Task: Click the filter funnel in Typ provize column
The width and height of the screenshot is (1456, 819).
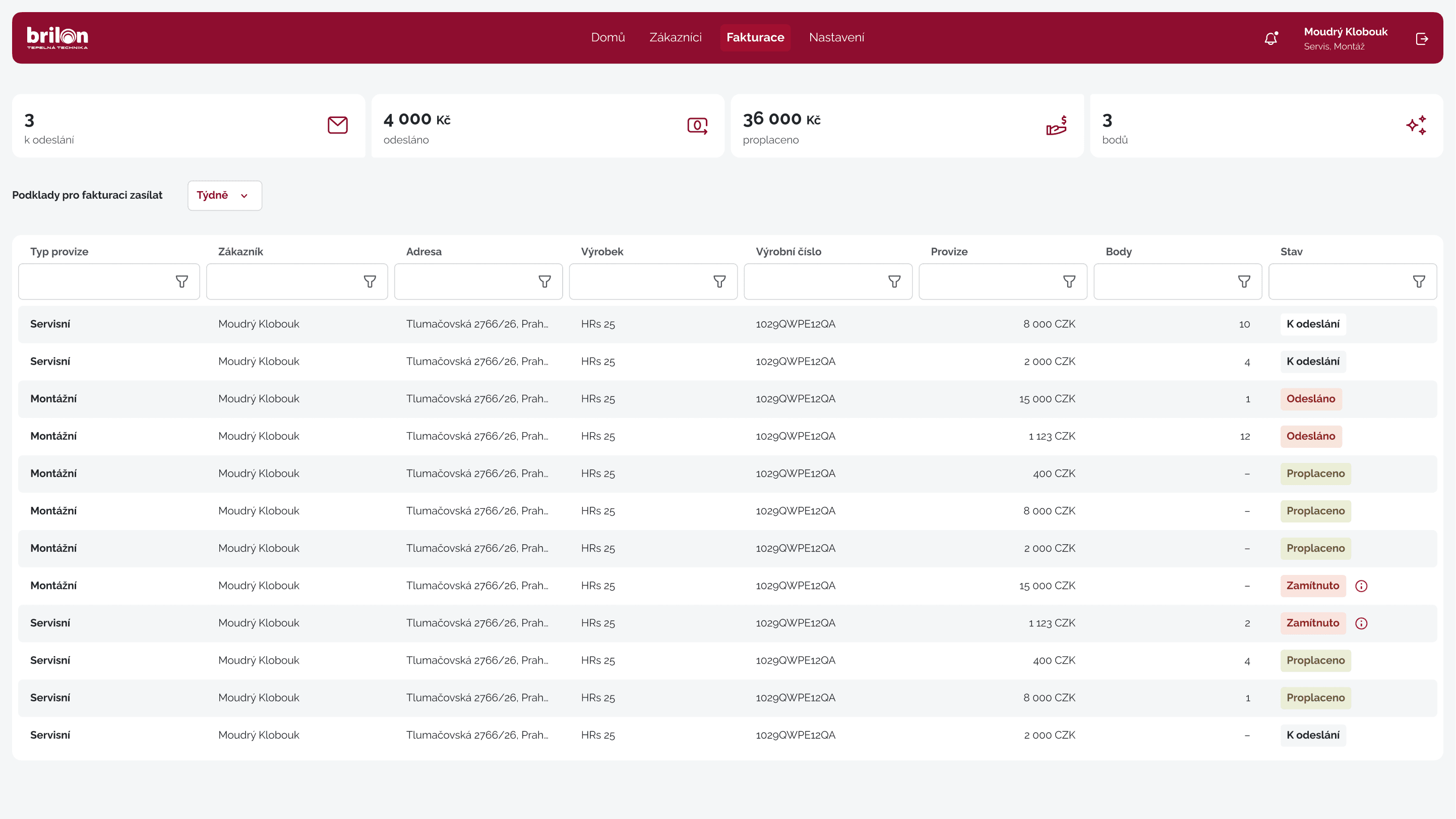Action: click(181, 281)
